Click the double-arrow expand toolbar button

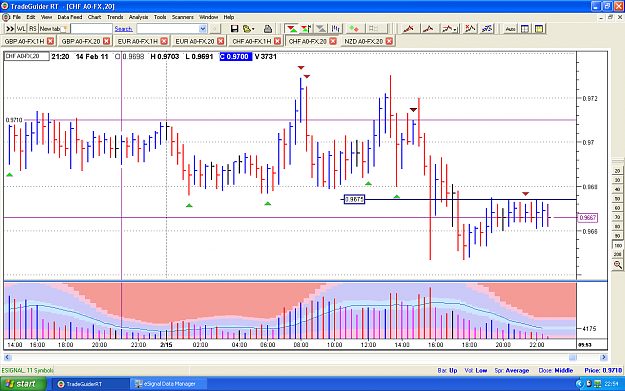(10, 29)
